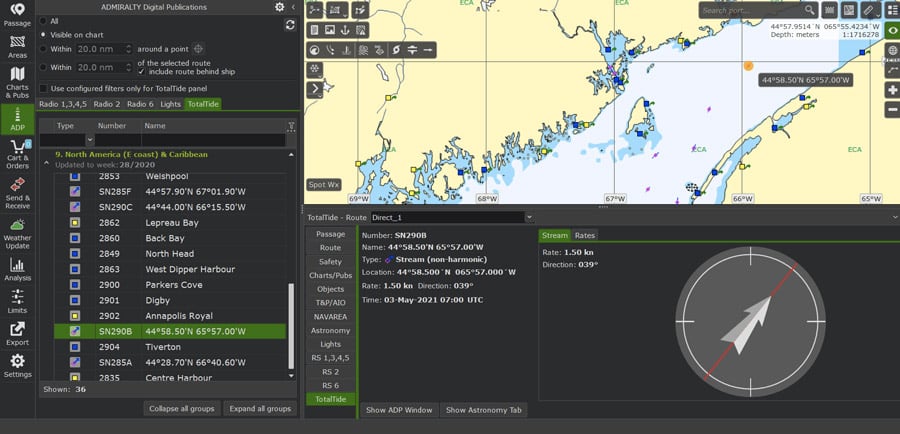Enable configured filters only for TotalTide panel
900x434 pixels.
(x=43, y=88)
